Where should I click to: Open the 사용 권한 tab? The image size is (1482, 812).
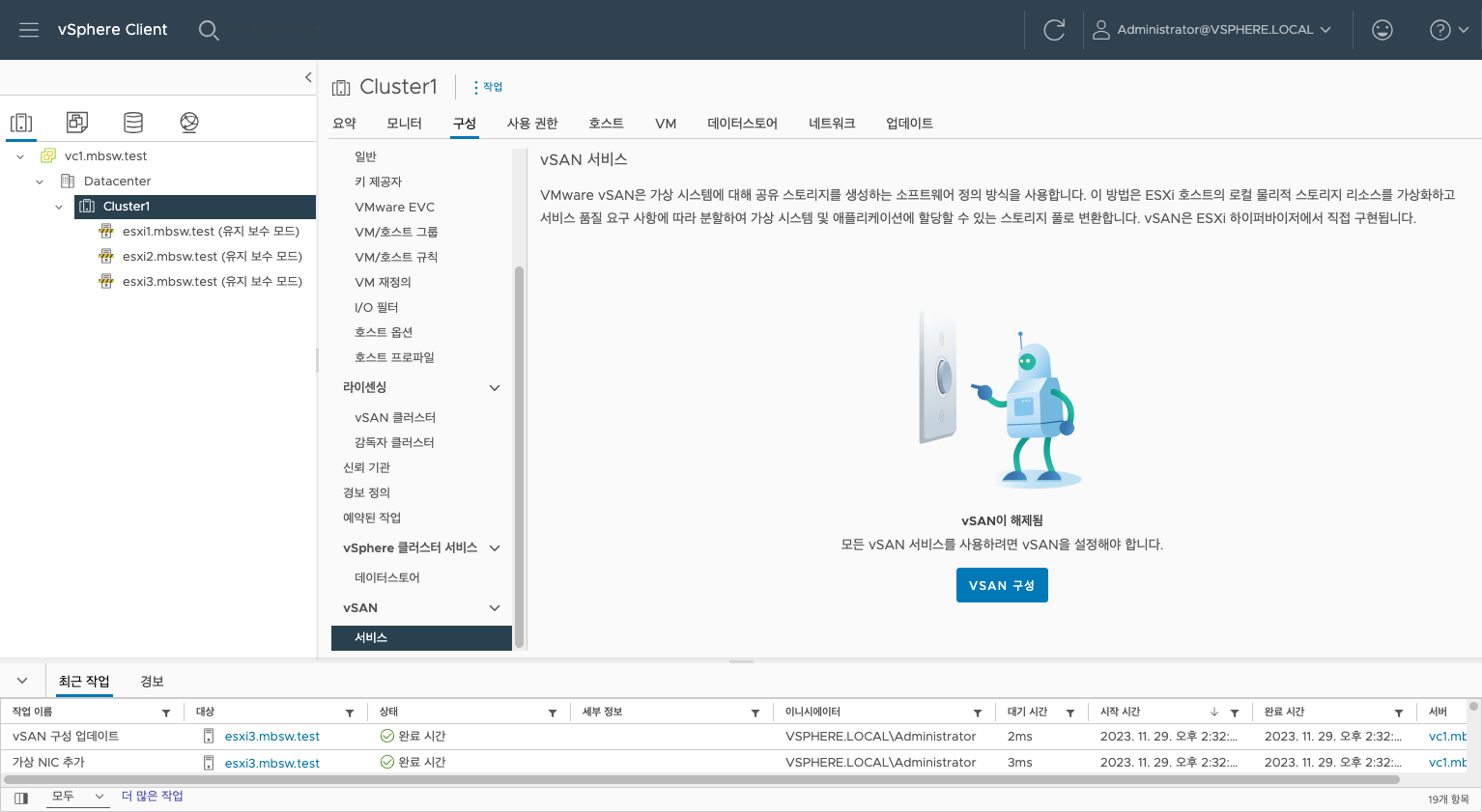tap(532, 124)
